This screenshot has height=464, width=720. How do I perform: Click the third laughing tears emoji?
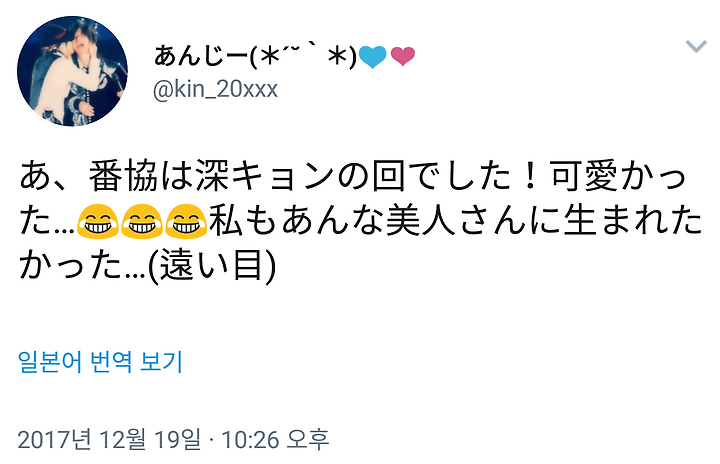[x=186, y=221]
